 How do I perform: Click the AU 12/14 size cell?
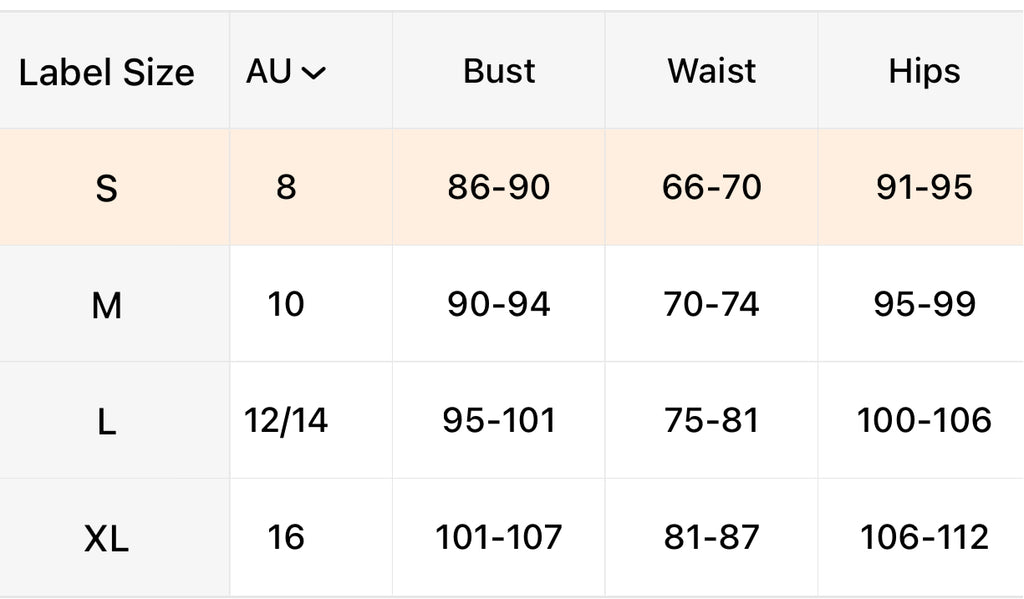[x=286, y=421]
